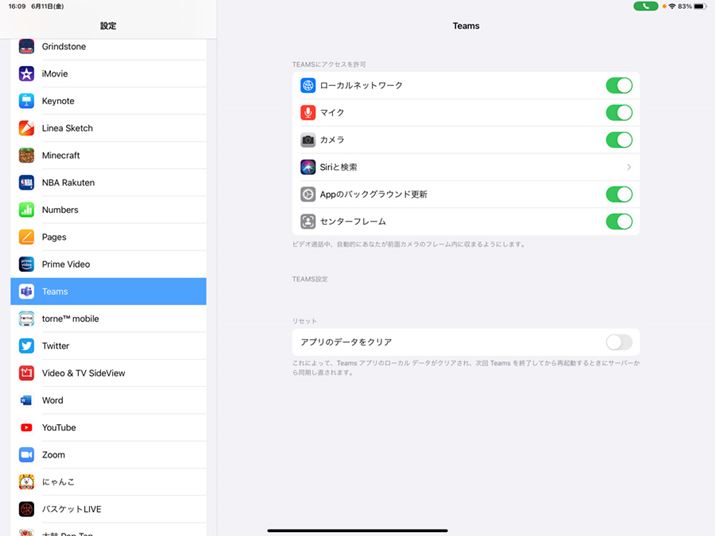Open YouTube settings row
This screenshot has width=715, height=536.
tap(109, 427)
